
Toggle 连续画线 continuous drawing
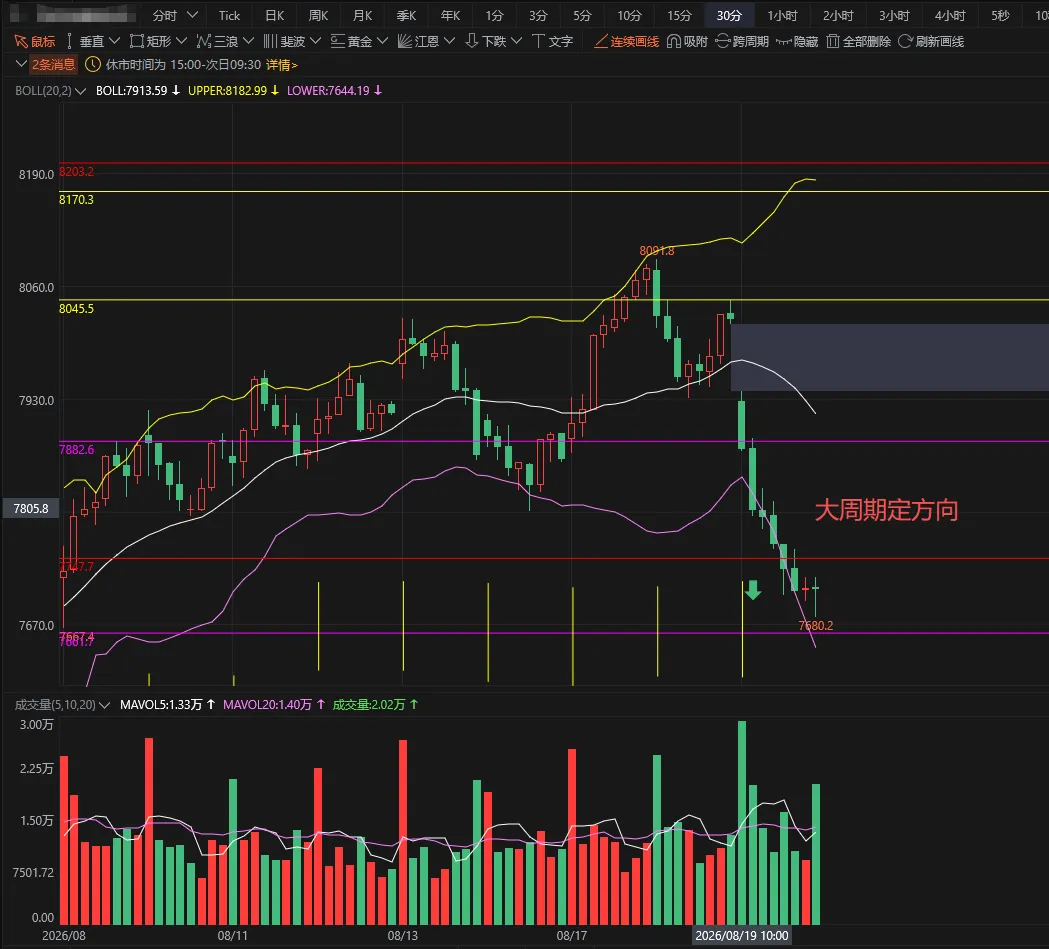pos(627,41)
